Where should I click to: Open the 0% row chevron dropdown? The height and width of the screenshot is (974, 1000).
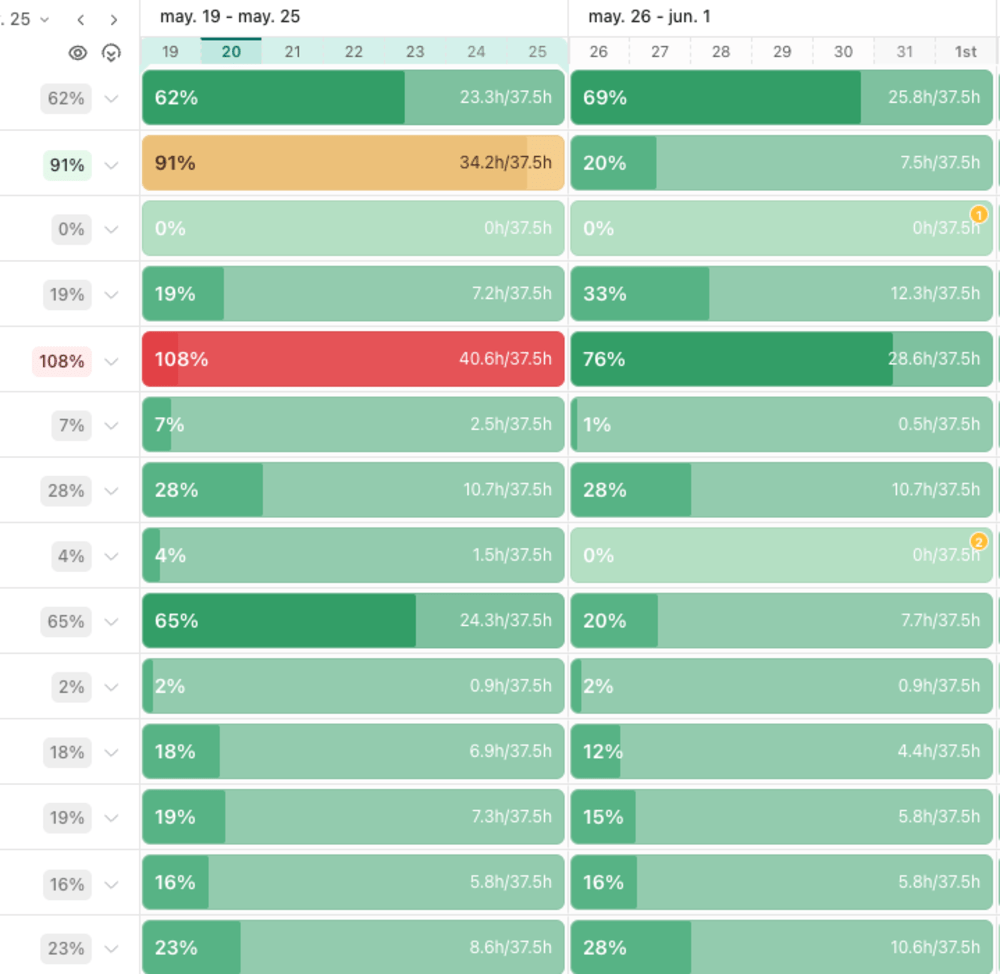point(111,228)
